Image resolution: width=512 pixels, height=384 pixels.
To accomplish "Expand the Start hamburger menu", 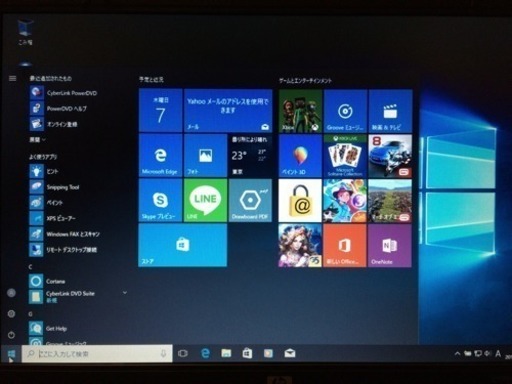I will click(12, 78).
